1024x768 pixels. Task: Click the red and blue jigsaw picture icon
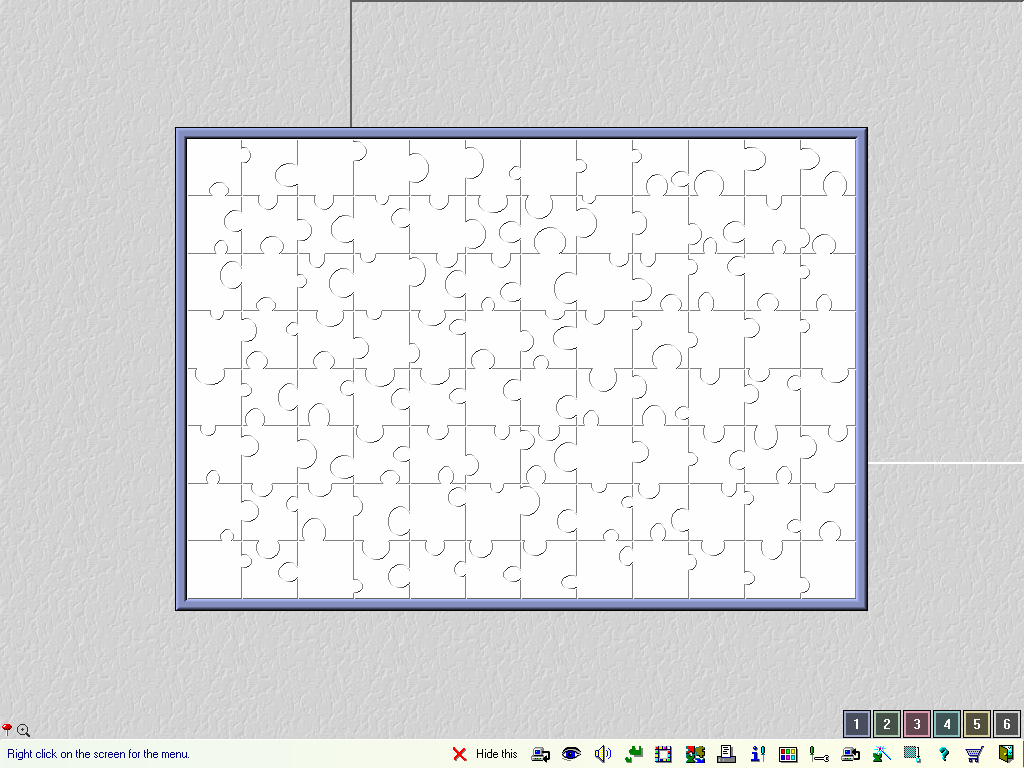point(695,754)
